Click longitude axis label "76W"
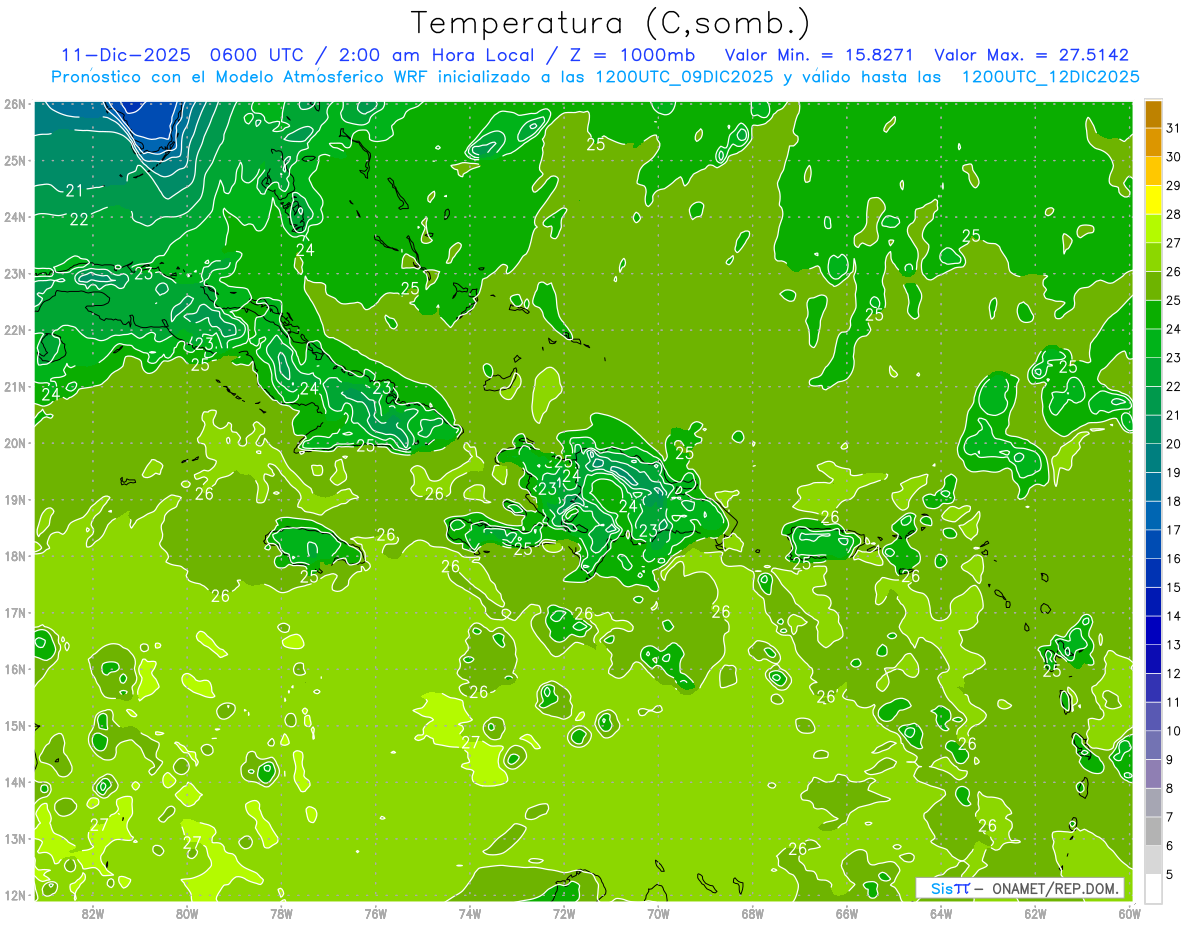This screenshot has height=927, width=1200. click(375, 913)
